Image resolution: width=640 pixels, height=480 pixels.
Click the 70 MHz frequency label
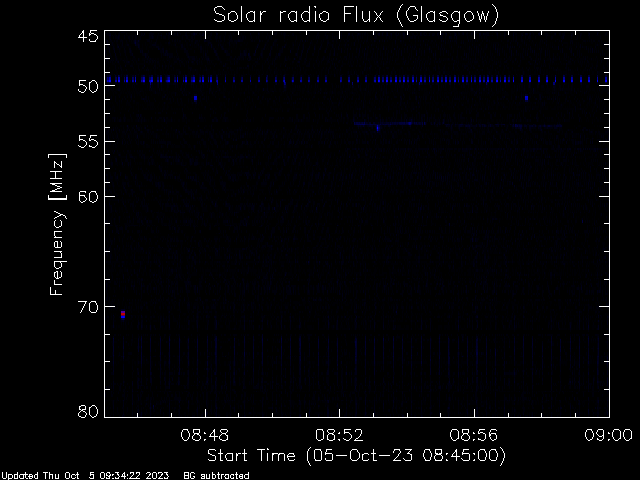coord(88,307)
